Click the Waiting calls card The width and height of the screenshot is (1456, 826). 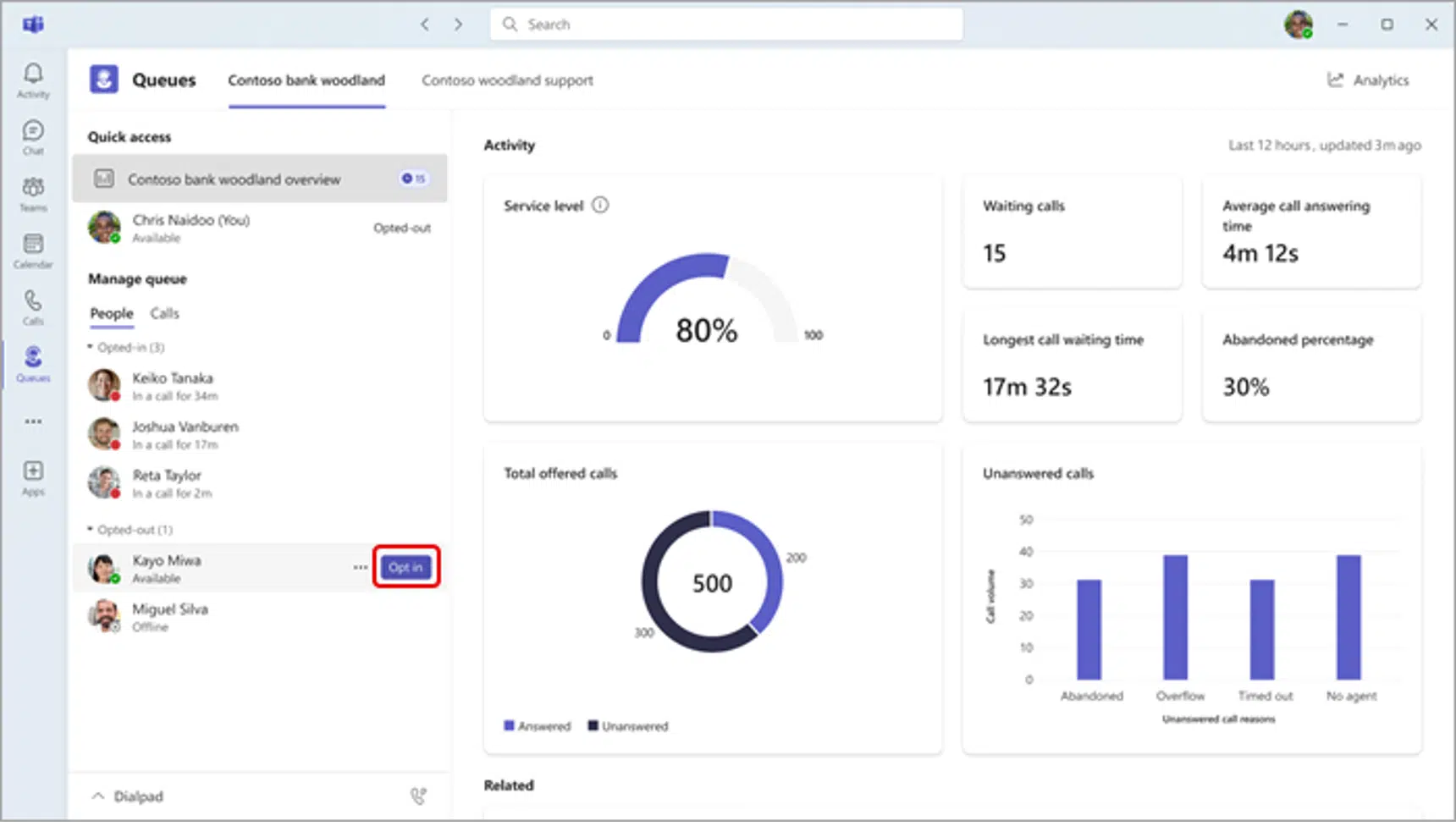point(1072,233)
